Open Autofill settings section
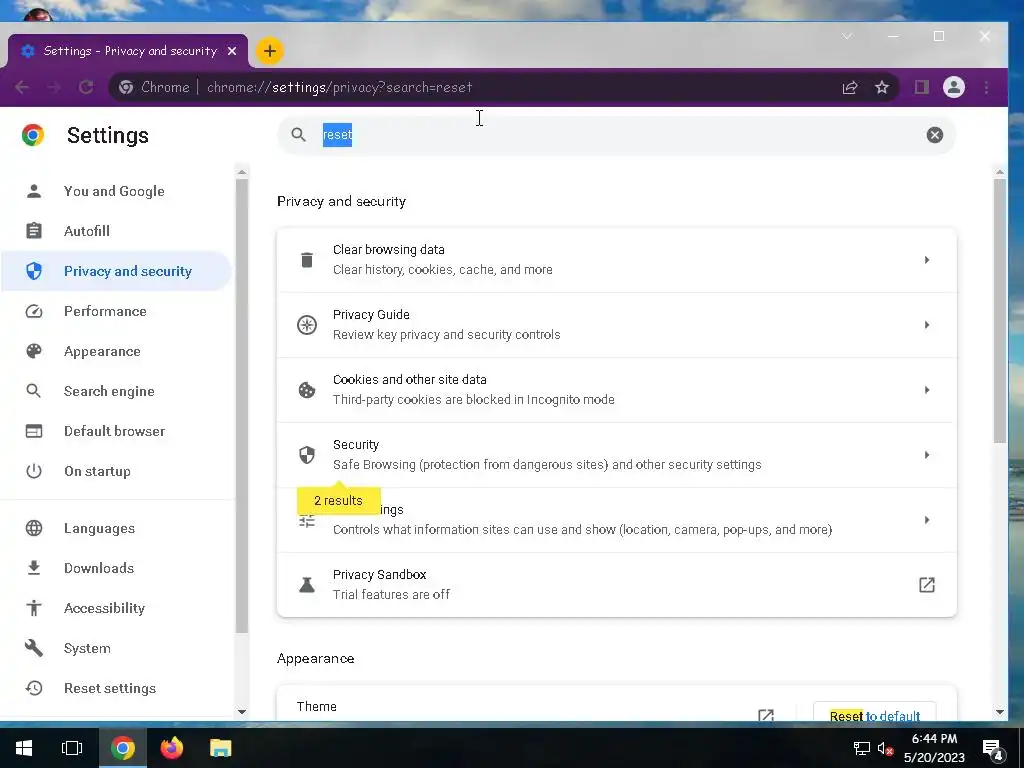 (116, 231)
